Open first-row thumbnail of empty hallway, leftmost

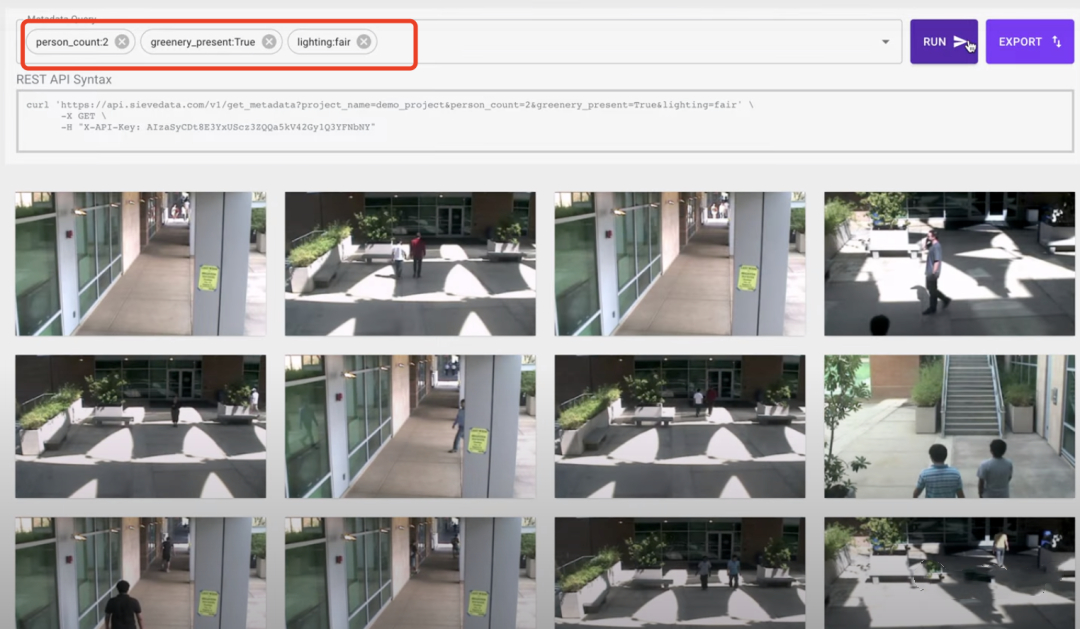click(x=141, y=264)
